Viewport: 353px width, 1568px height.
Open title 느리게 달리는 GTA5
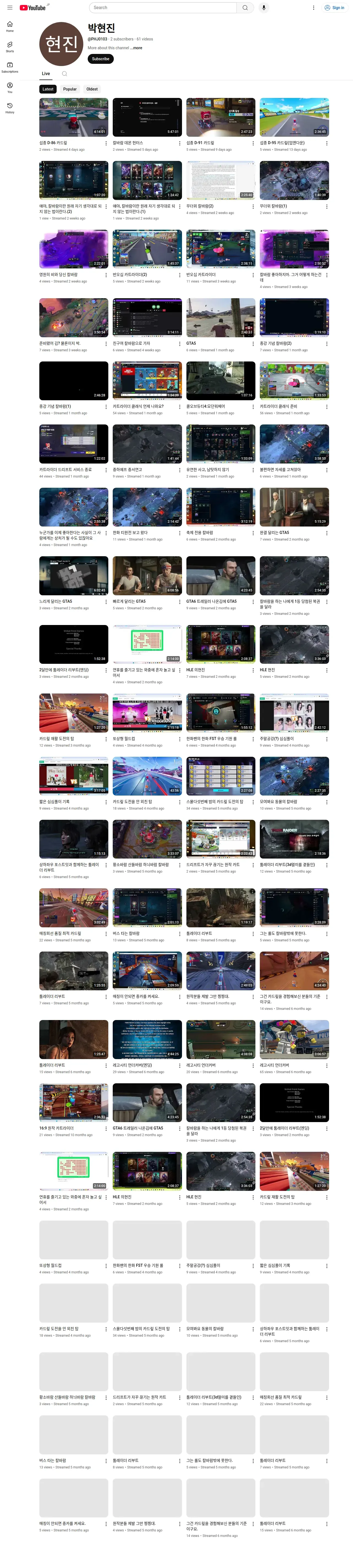pos(56,601)
